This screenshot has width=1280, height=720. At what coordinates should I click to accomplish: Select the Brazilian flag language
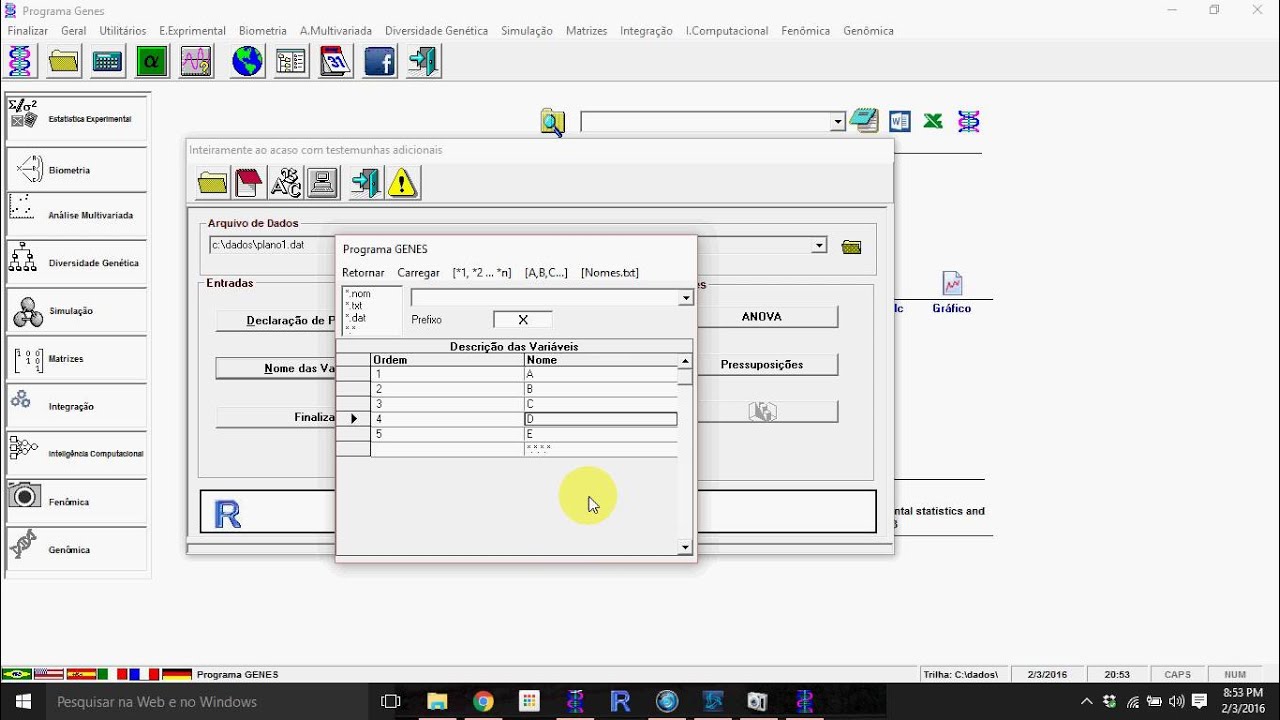(16, 675)
